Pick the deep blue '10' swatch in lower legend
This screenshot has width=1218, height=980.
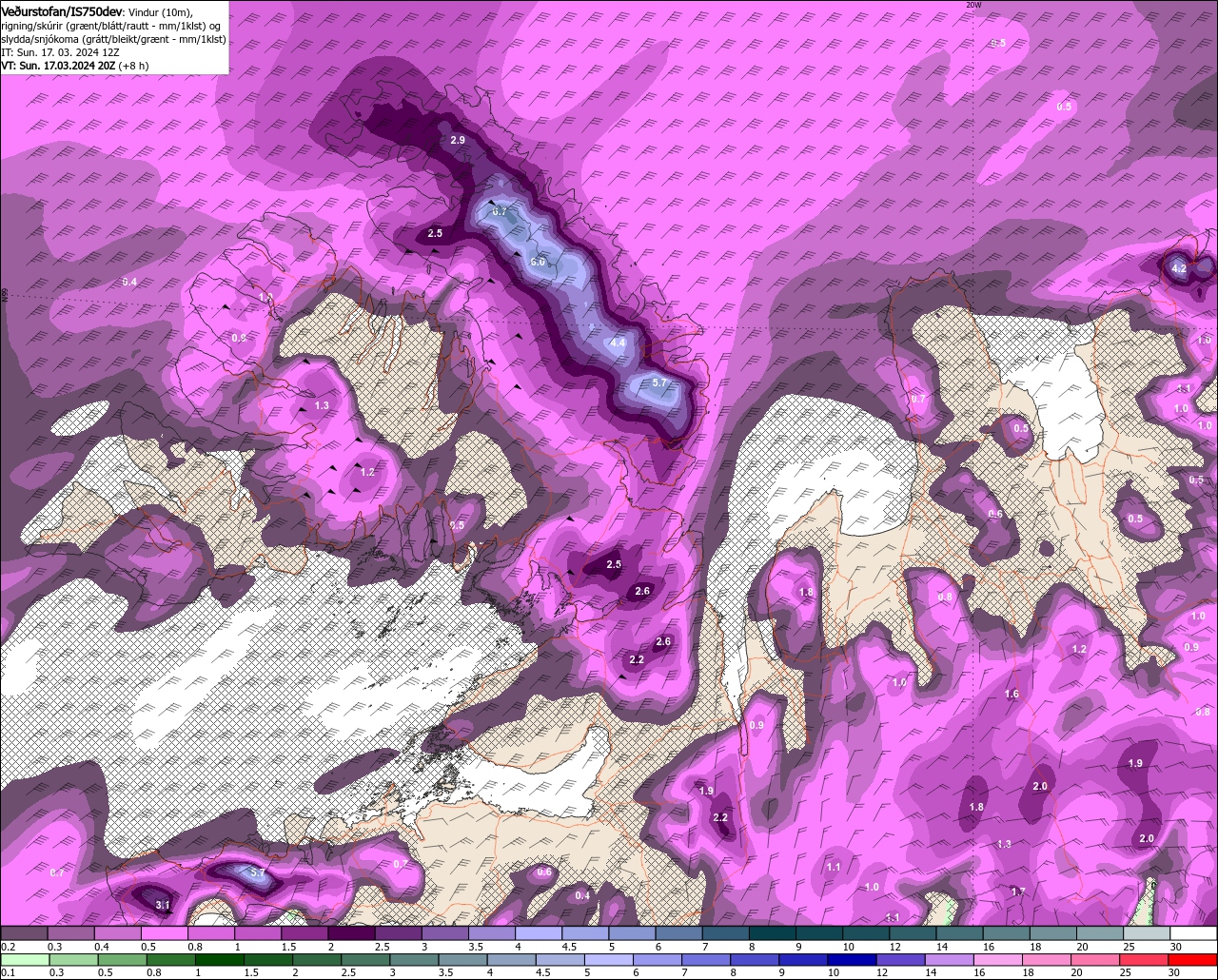[851, 959]
